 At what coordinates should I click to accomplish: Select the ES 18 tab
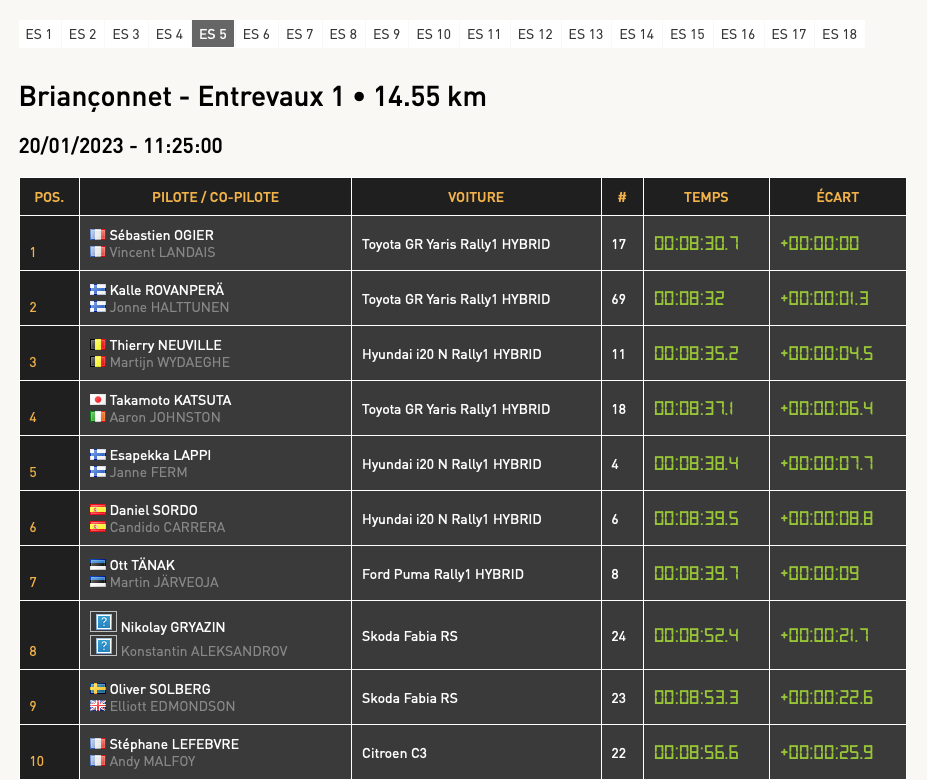[840, 34]
